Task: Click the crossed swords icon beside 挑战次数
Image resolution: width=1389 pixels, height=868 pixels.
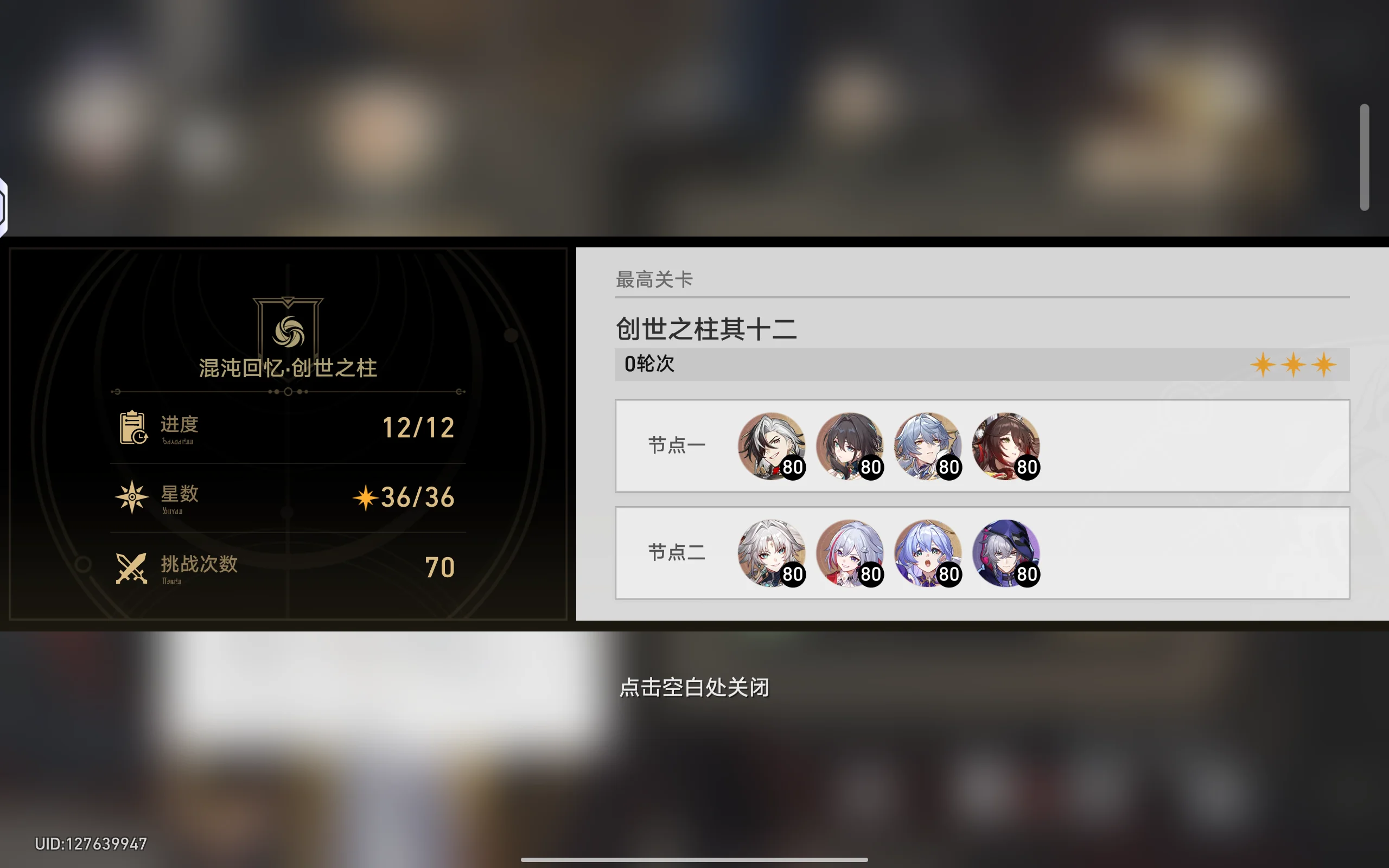Action: coord(131,567)
